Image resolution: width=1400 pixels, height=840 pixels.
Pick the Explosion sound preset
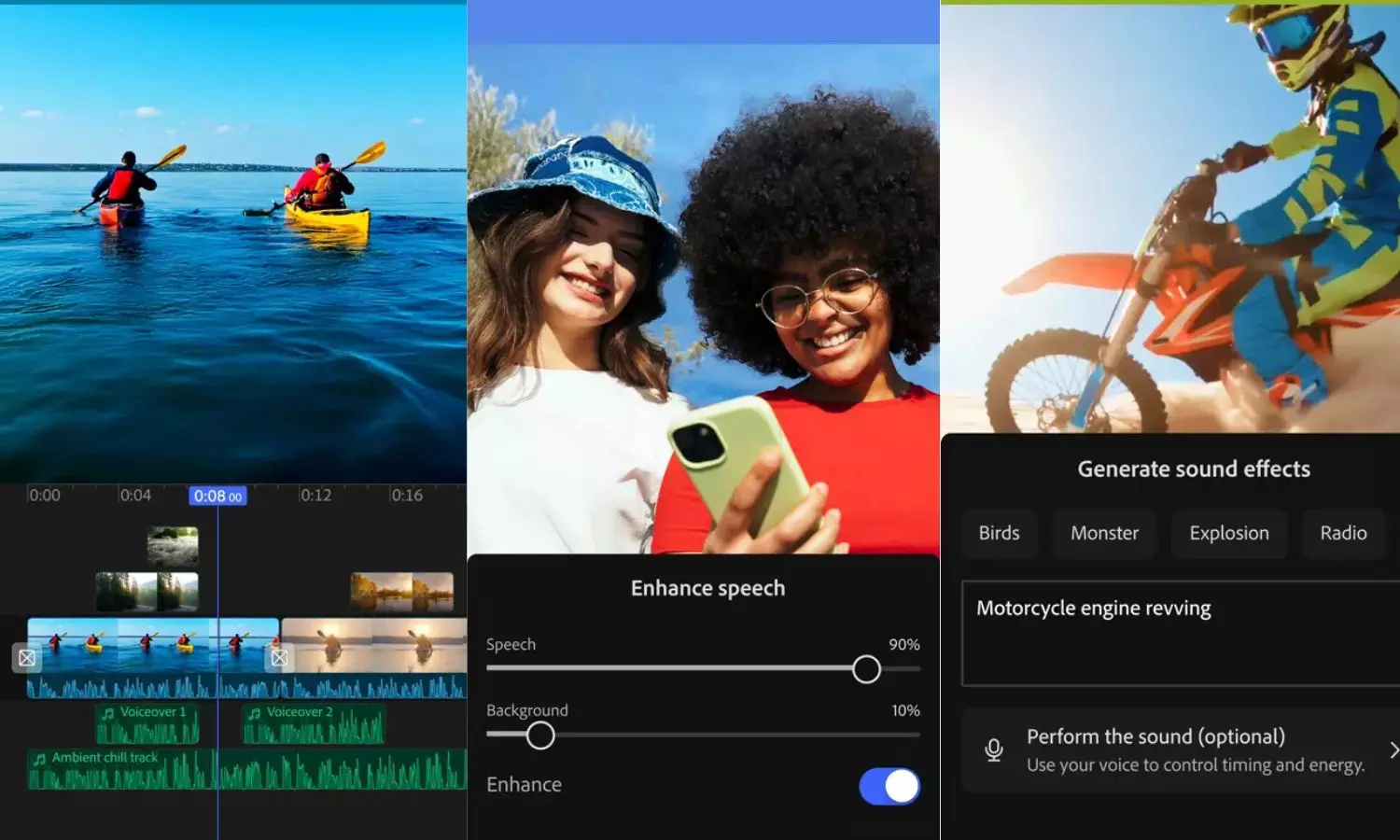1228,534
